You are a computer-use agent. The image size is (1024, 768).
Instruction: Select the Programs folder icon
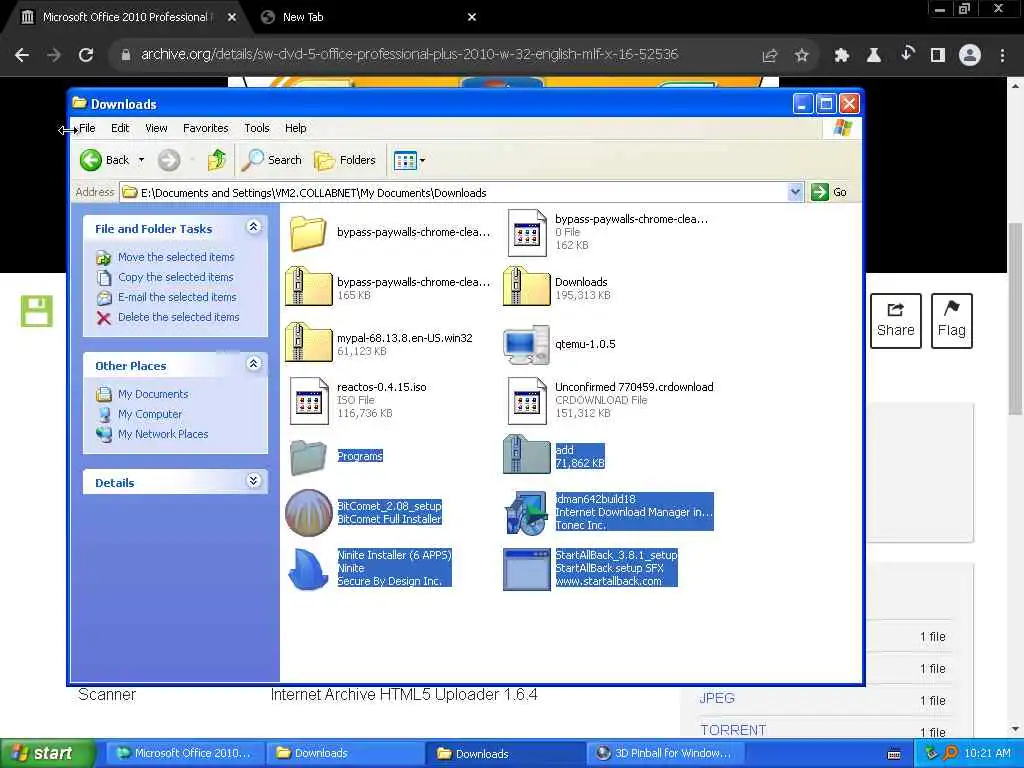tap(308, 456)
